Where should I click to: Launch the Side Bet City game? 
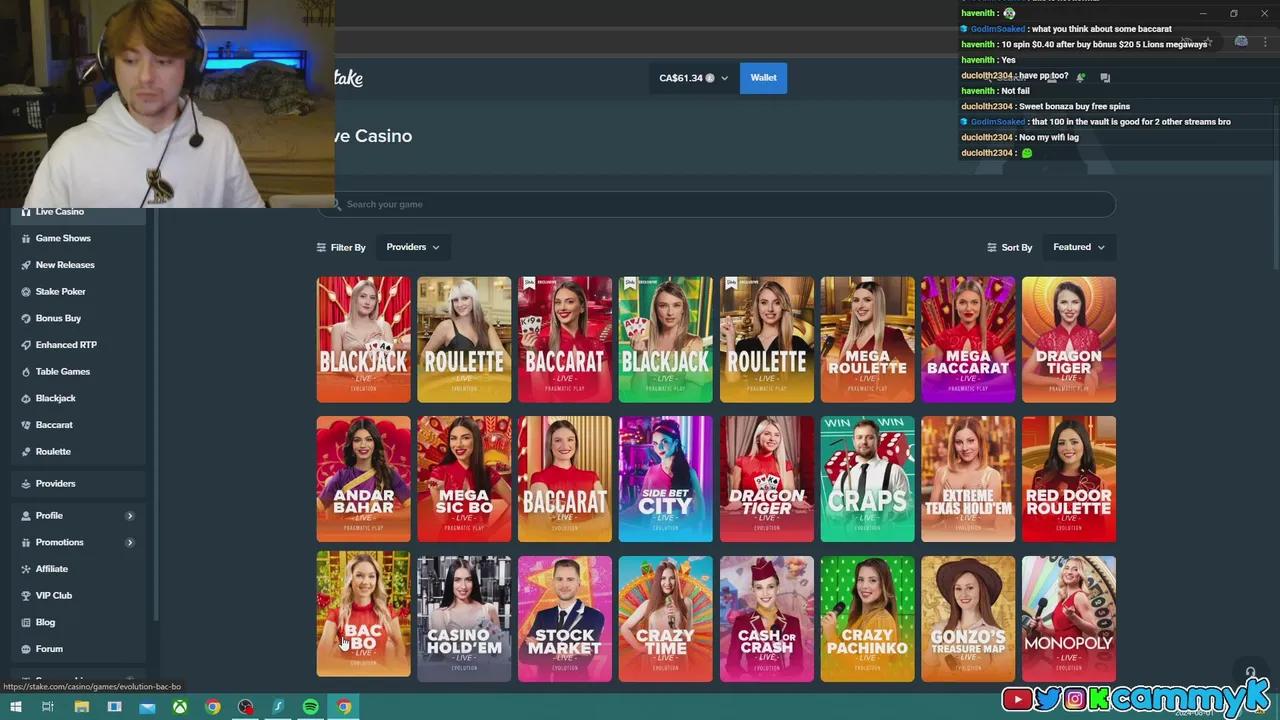pyautogui.click(x=665, y=479)
